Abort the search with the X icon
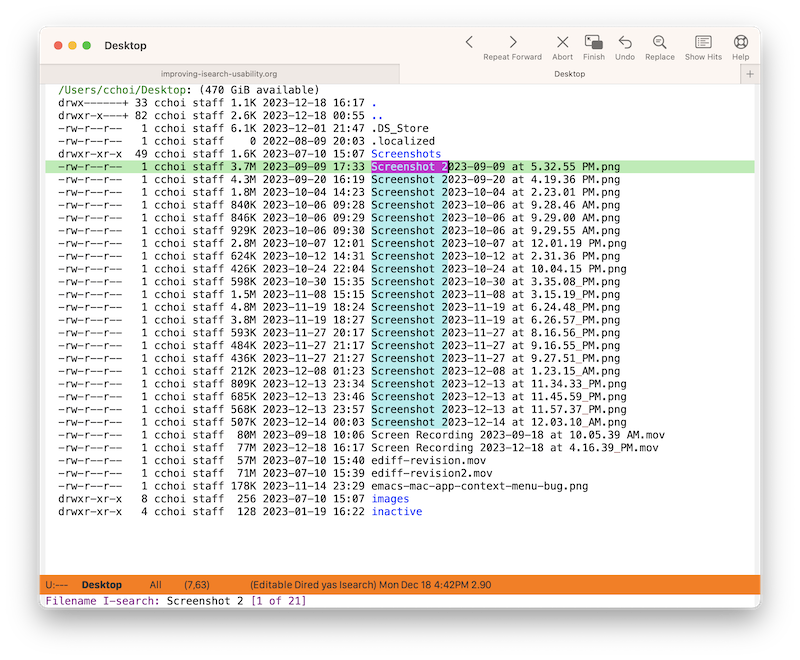 pyautogui.click(x=562, y=42)
